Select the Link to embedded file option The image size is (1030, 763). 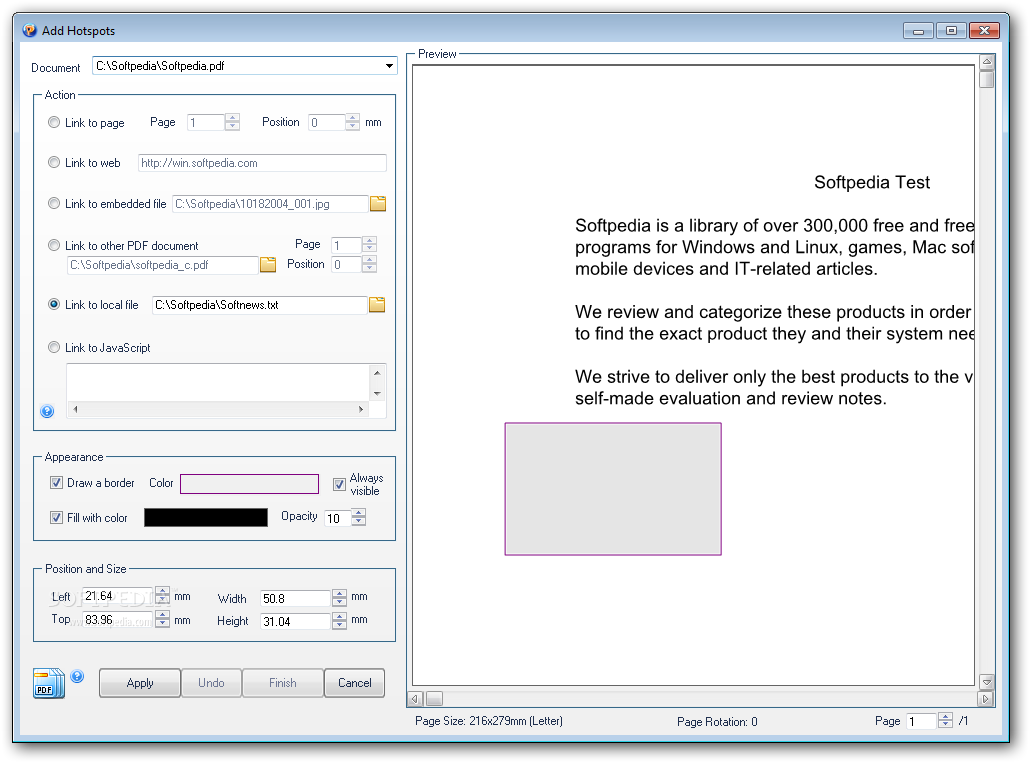pyautogui.click(x=54, y=204)
